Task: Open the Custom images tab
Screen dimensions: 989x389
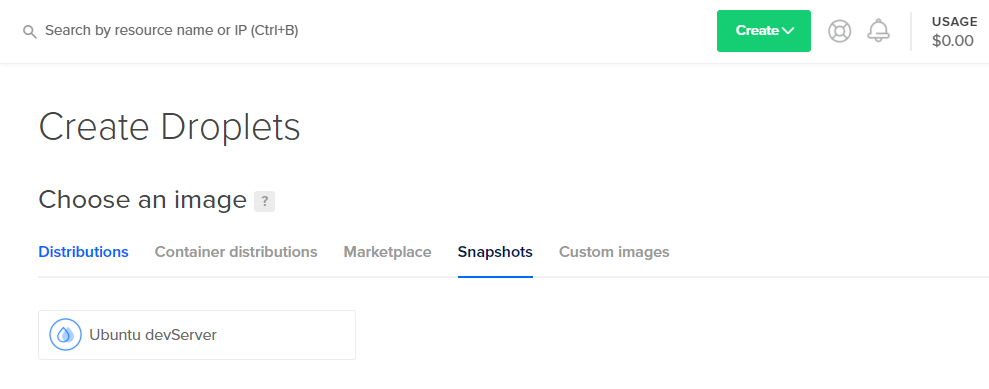Action: tap(614, 252)
